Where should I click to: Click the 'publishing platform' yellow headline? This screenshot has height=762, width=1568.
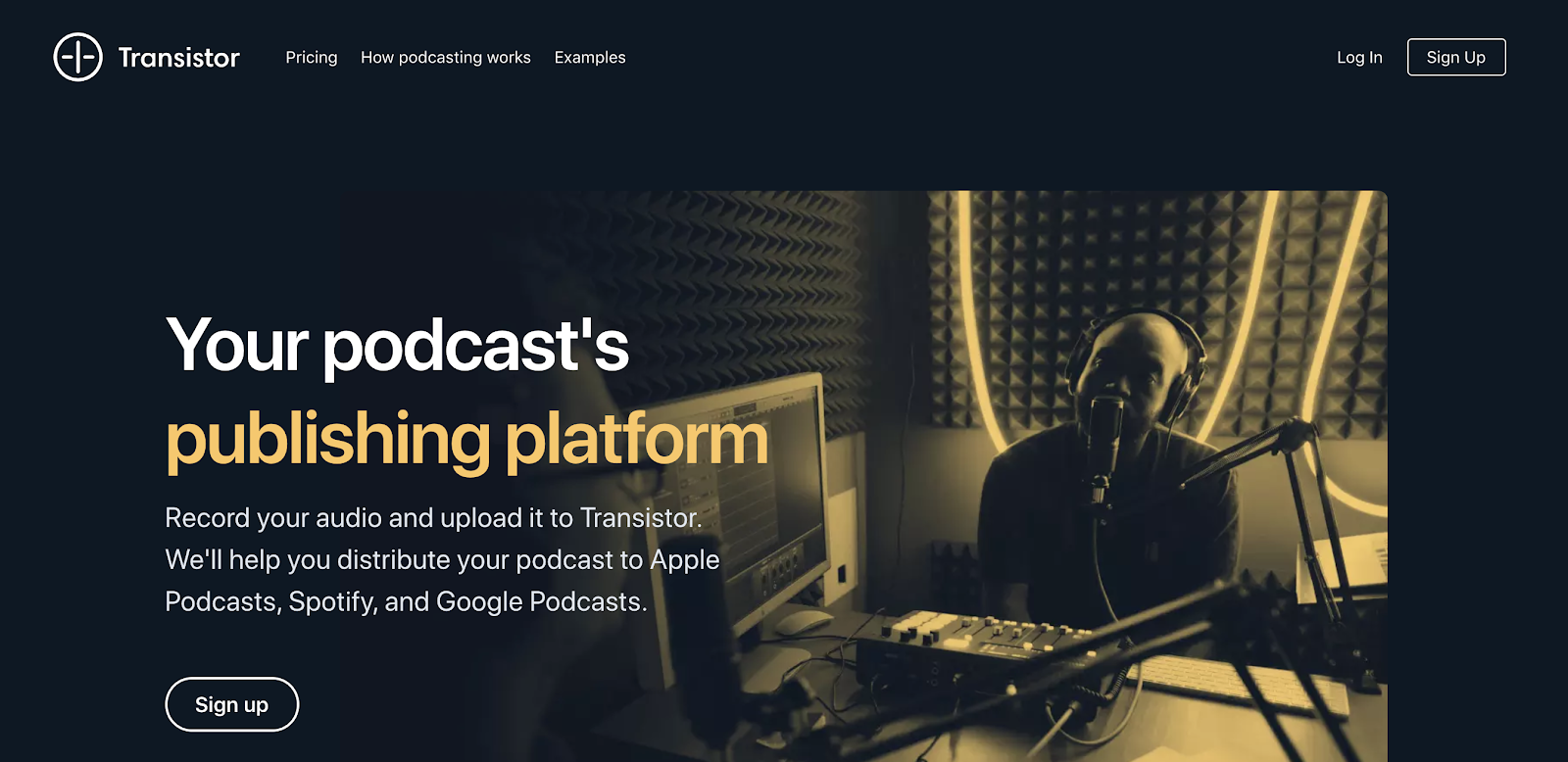(x=466, y=440)
